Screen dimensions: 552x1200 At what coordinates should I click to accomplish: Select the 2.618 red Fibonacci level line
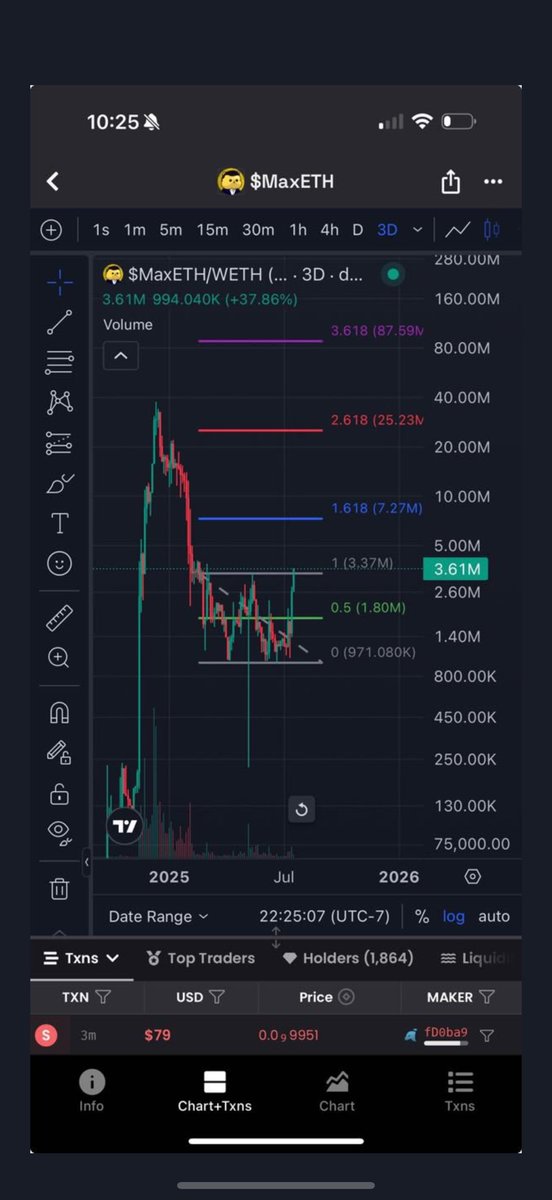coord(261,430)
